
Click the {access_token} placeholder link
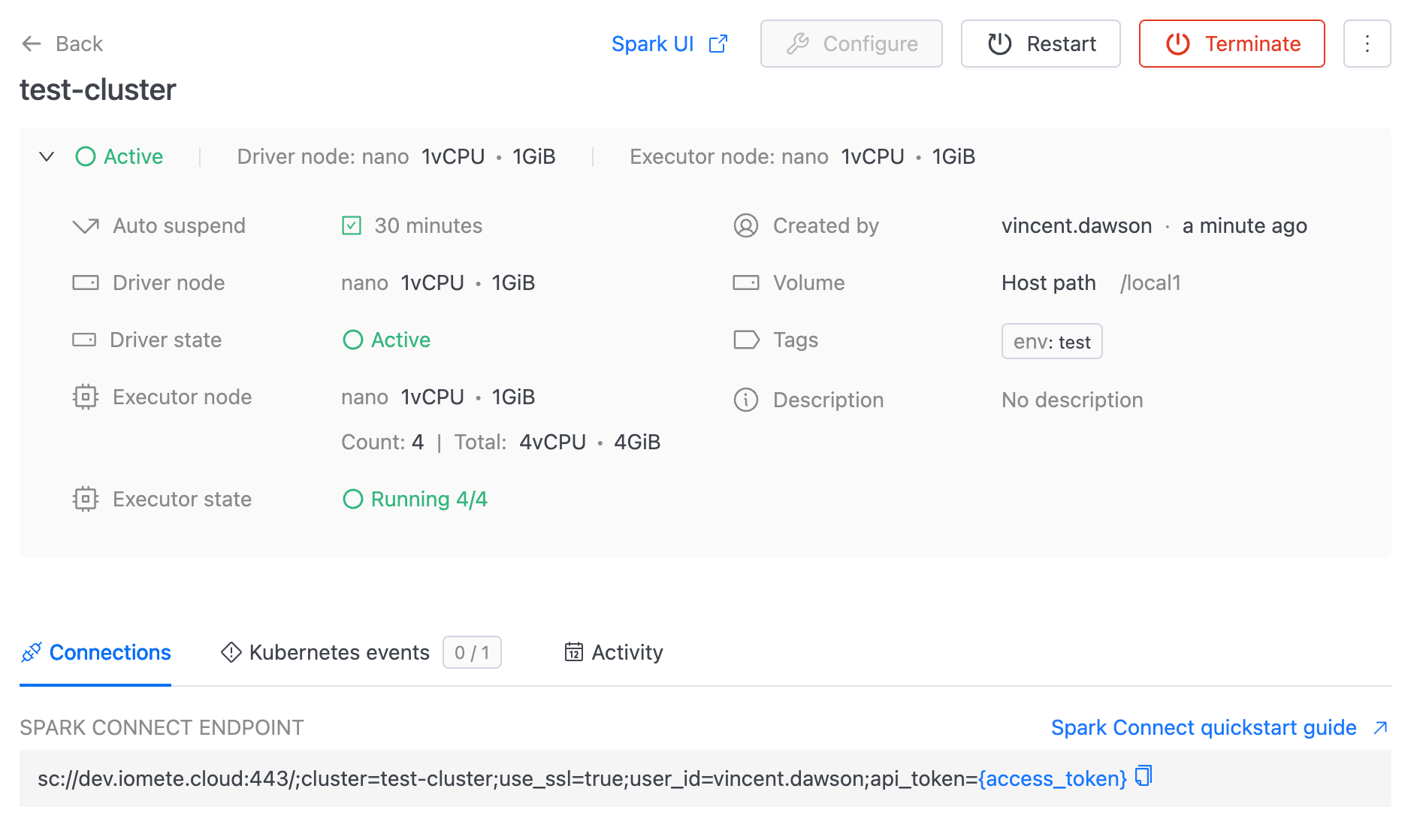coord(1053,778)
